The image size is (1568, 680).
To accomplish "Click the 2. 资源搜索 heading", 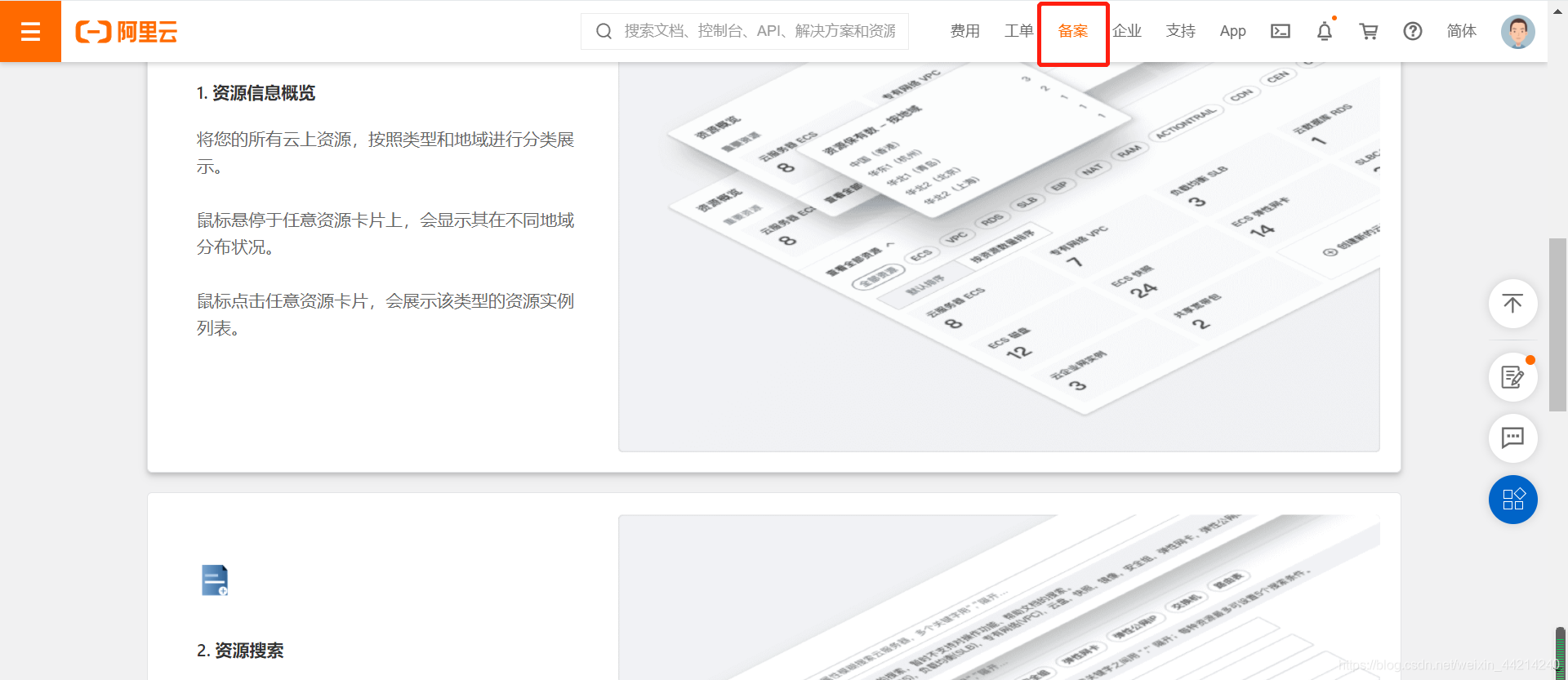I will coord(240,651).
